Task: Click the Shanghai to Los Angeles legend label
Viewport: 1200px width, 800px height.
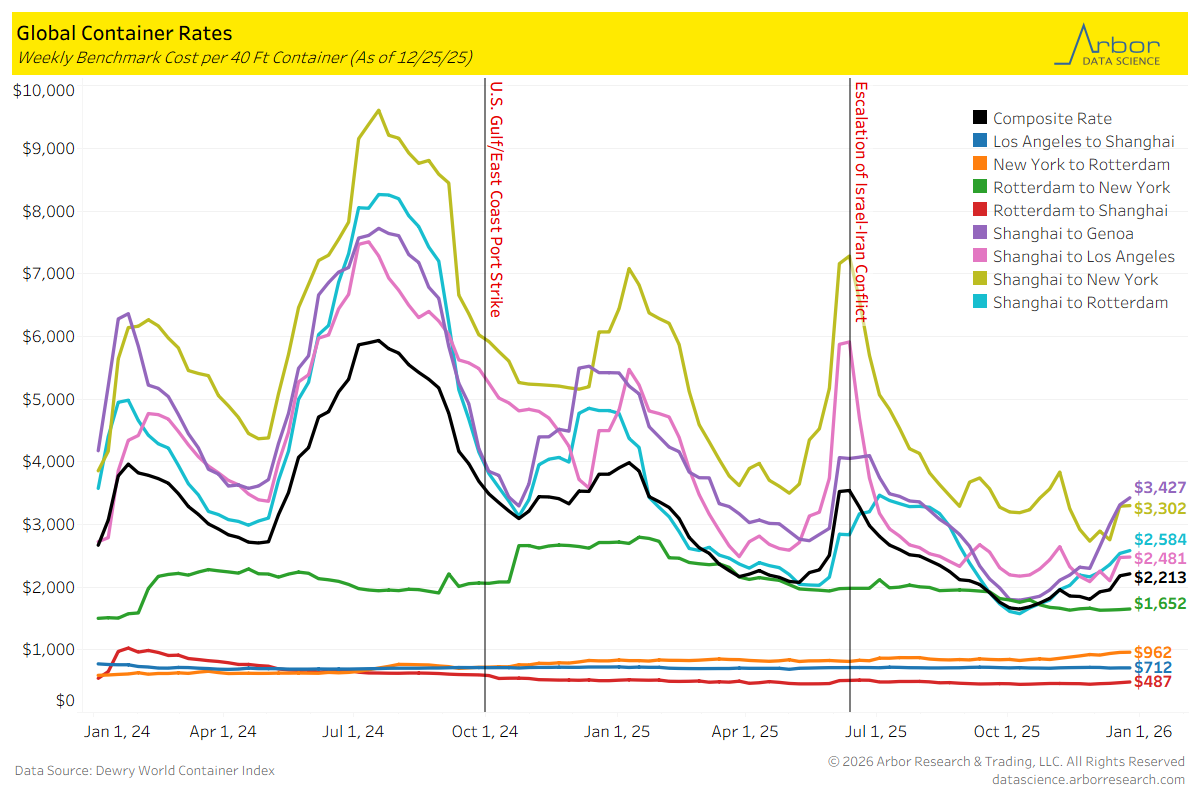Action: click(x=1083, y=256)
